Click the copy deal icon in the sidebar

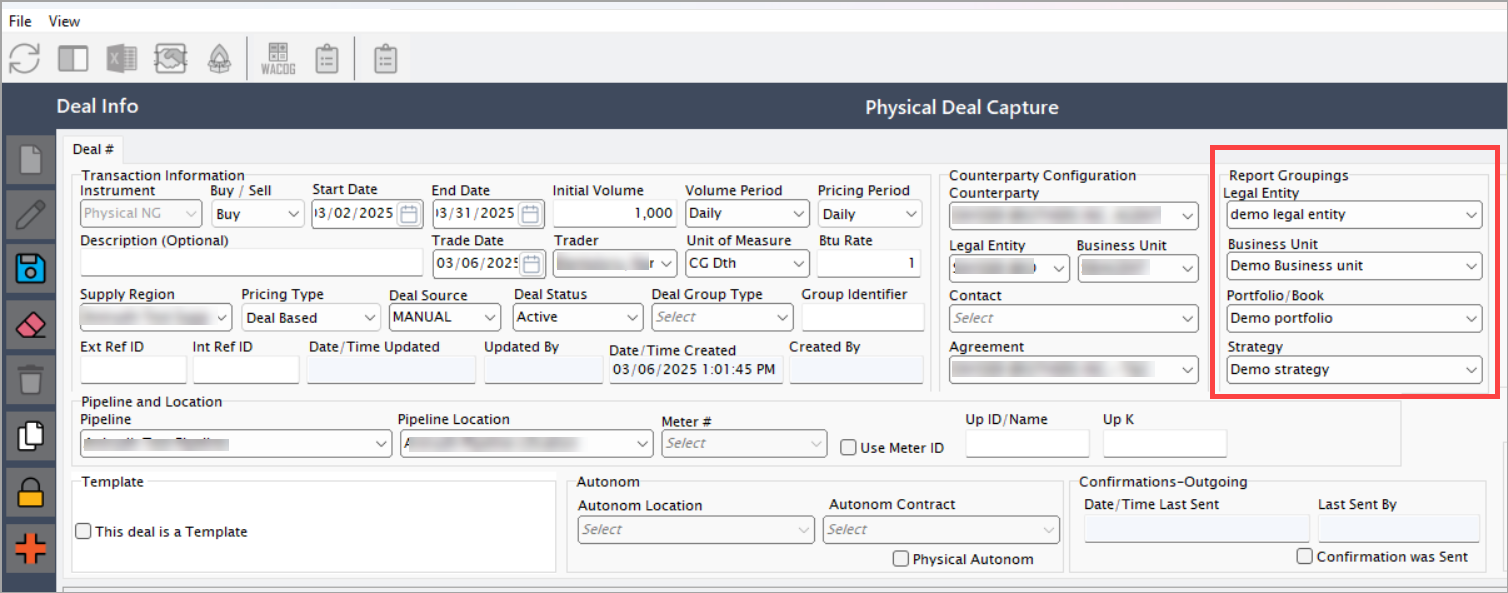coord(31,436)
